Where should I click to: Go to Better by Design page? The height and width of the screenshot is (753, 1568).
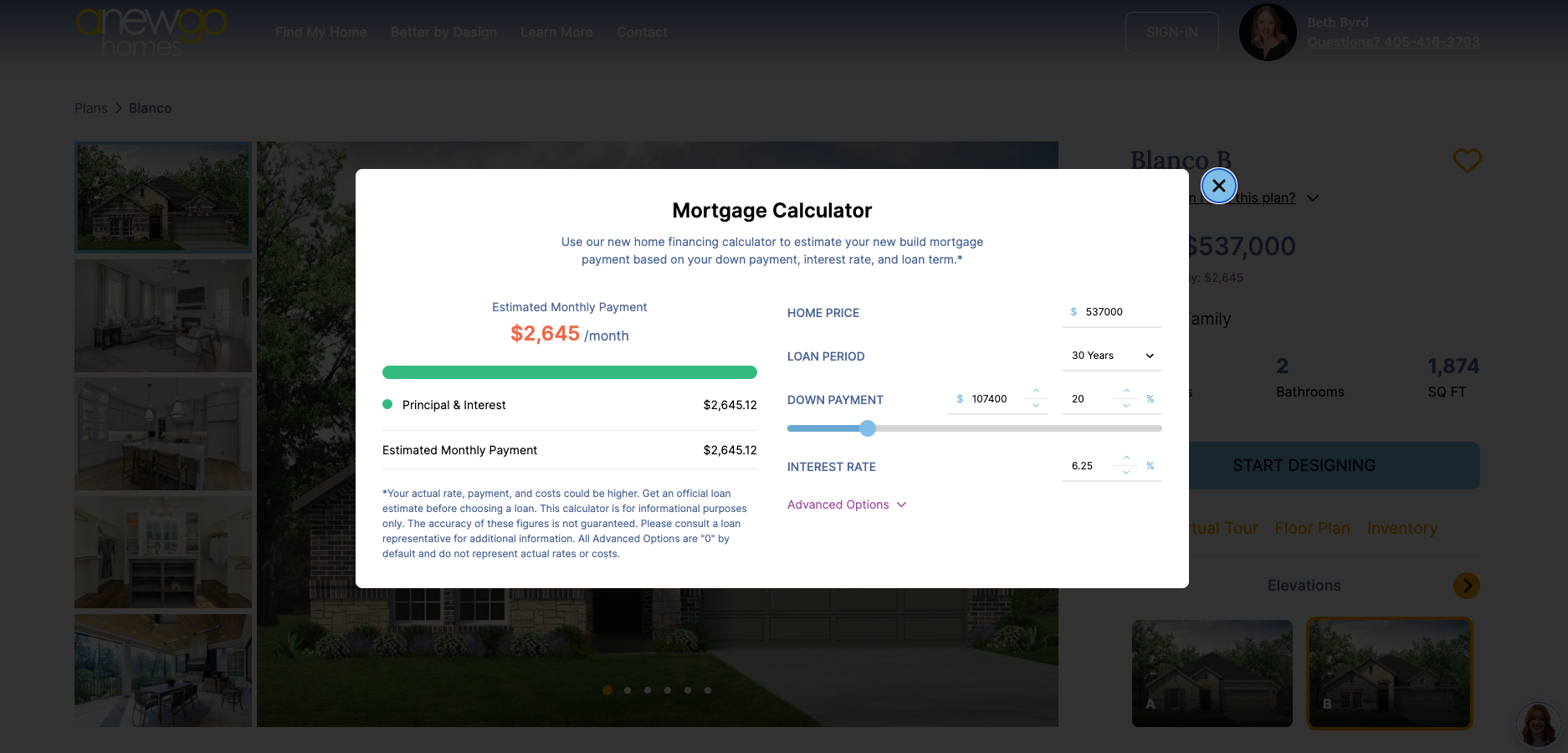tap(443, 33)
